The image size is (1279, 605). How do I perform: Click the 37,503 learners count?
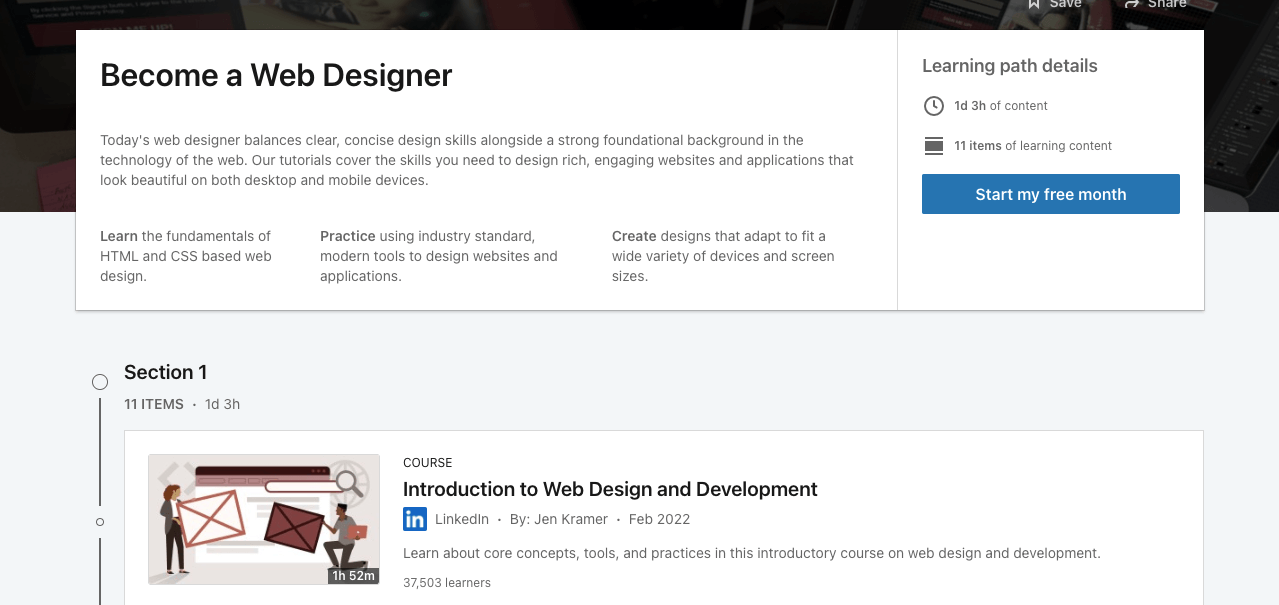point(447,582)
